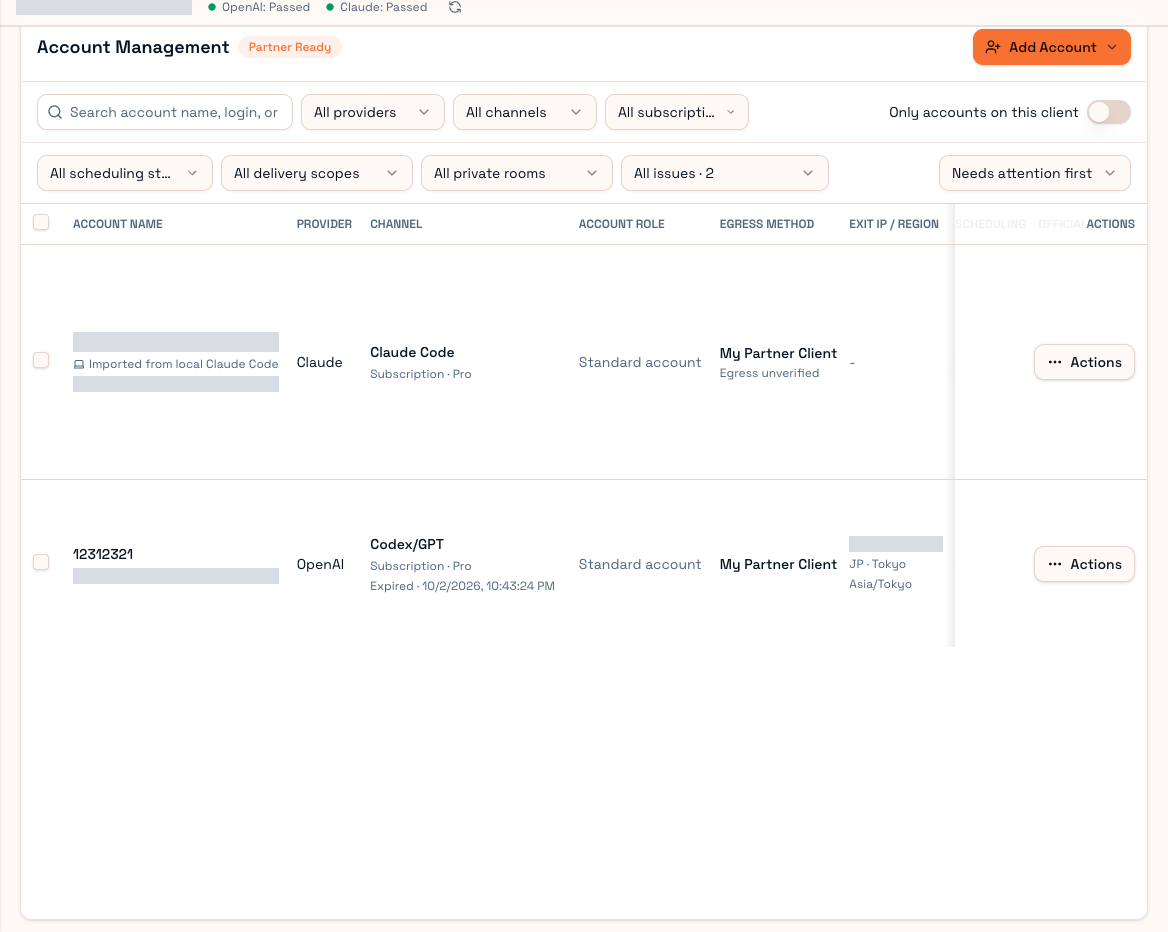Open the All scheduling status dropdown
Screen dimensions: 1168x932
(x=124, y=174)
